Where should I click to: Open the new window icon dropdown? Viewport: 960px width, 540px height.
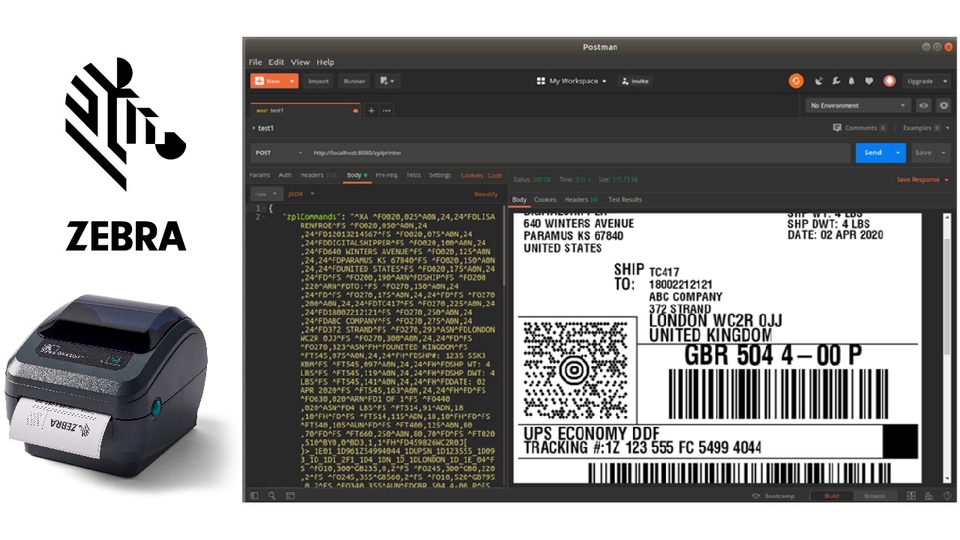click(x=387, y=81)
